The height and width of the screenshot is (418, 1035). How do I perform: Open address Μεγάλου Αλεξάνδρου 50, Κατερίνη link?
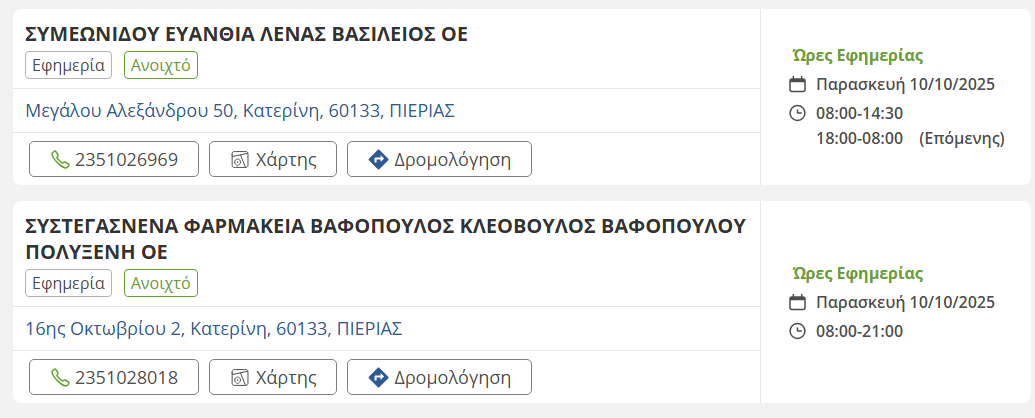pos(240,110)
